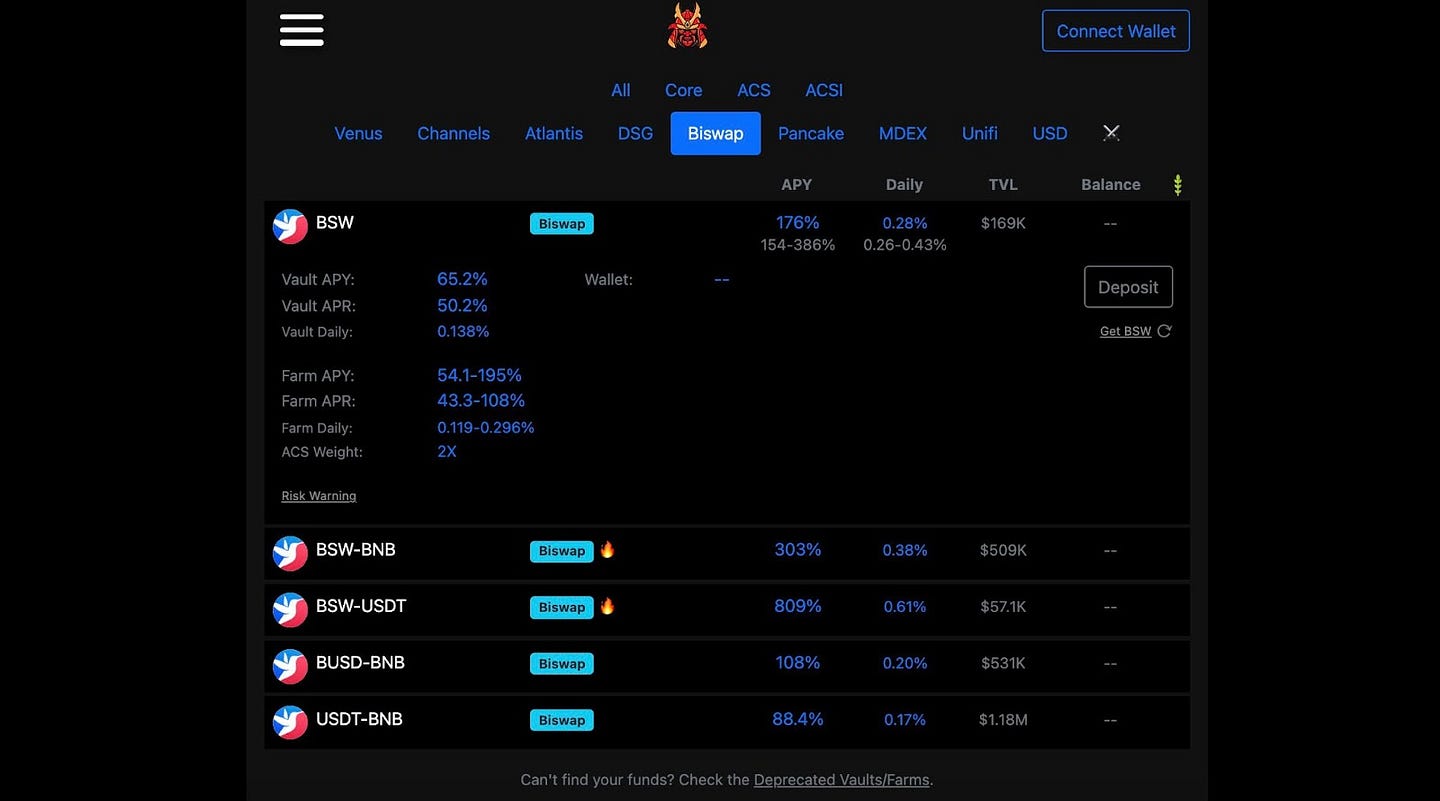Open the Get BSW link

click(x=1125, y=331)
